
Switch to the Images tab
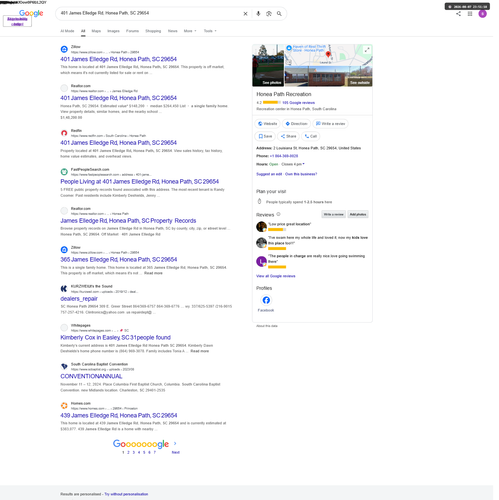[x=113, y=31]
